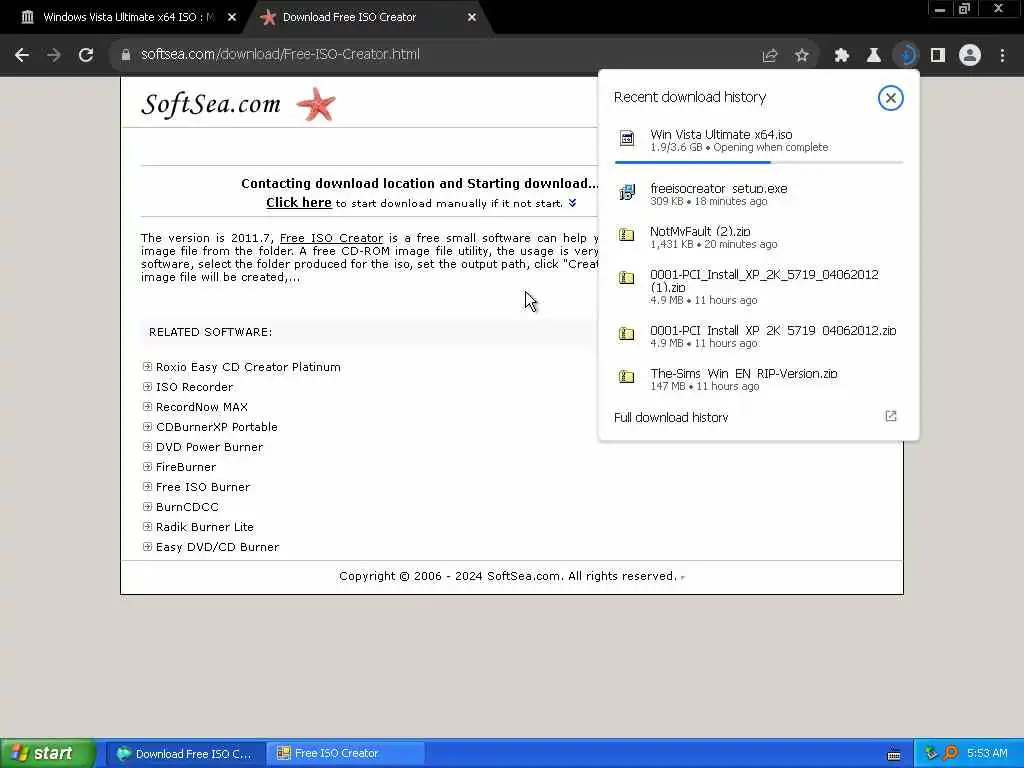Click the bullet icon beside BurnCDCC
1024x768 pixels.
147,507
